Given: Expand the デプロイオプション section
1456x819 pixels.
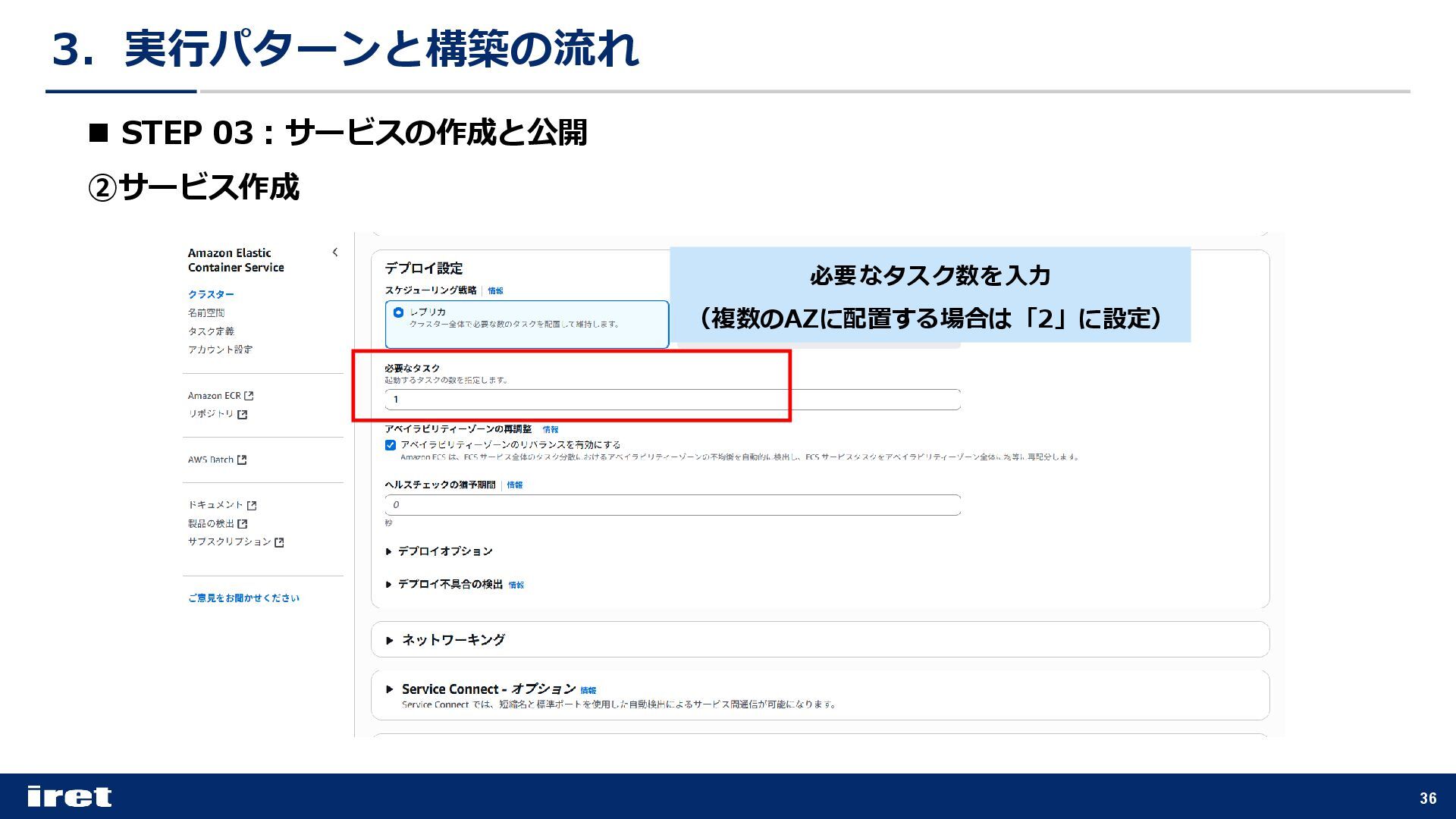Looking at the screenshot, I should tap(439, 551).
